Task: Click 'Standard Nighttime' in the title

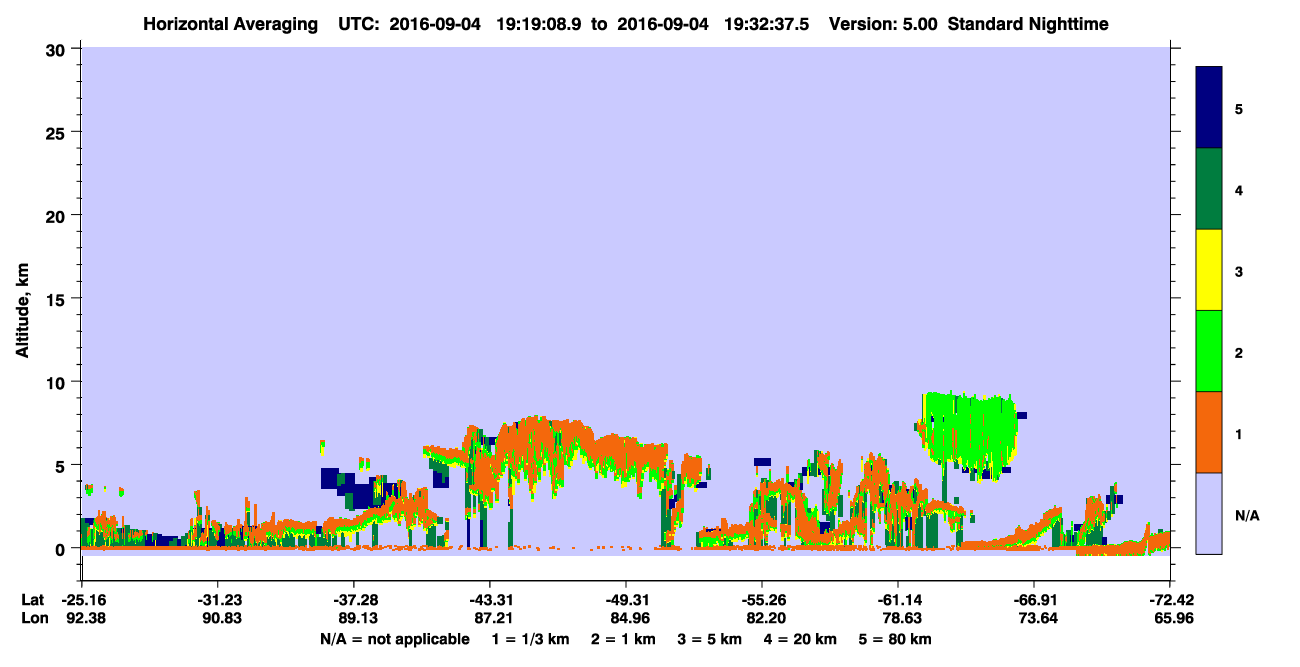Action: (1028, 24)
